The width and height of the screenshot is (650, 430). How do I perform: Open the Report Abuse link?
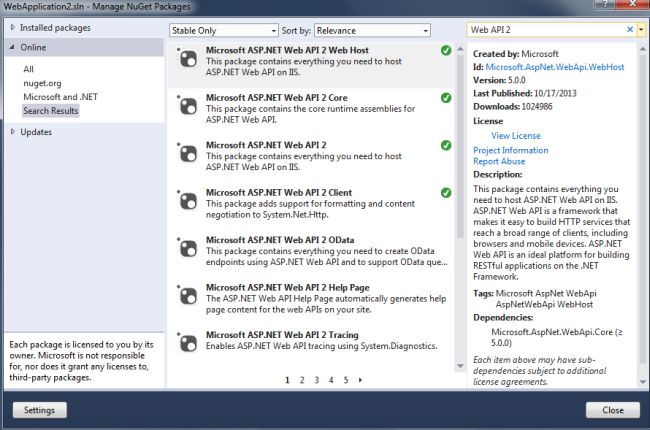click(x=499, y=161)
